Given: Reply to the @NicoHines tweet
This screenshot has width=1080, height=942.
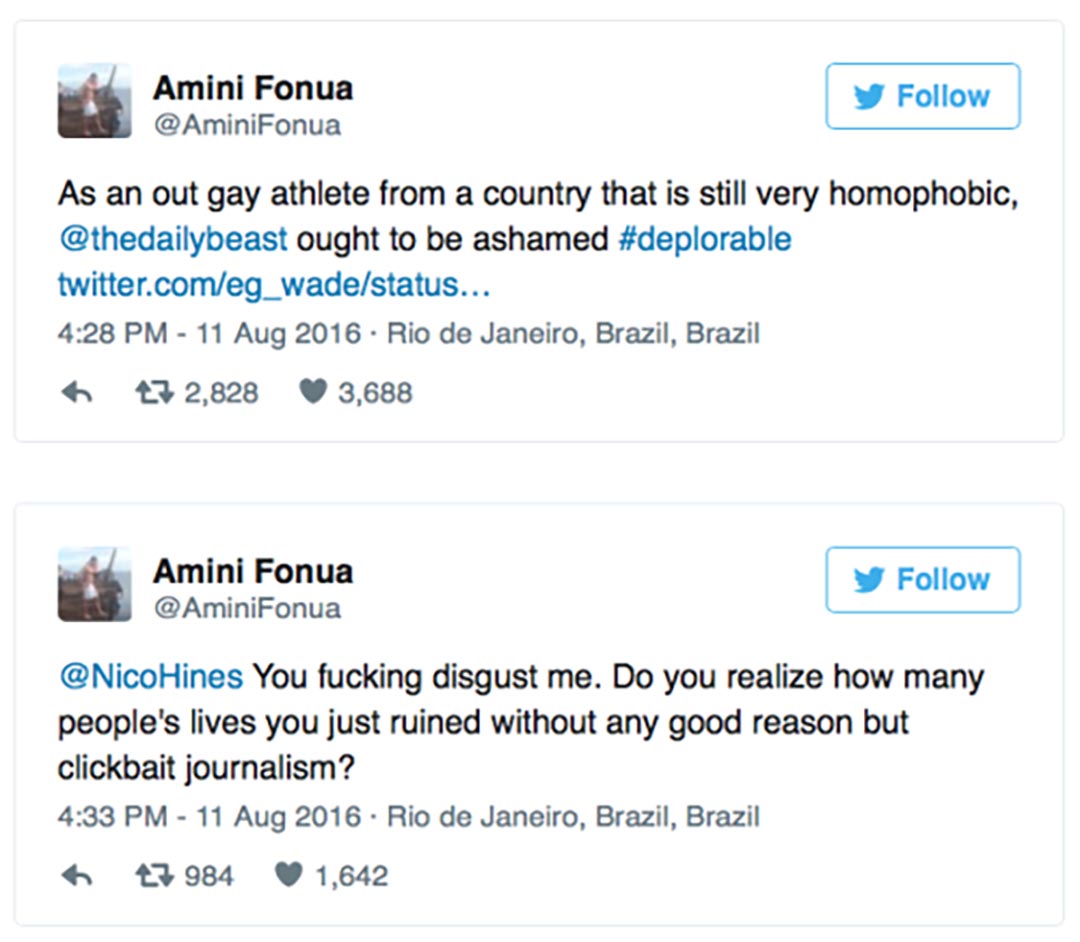Looking at the screenshot, I should [x=76, y=876].
